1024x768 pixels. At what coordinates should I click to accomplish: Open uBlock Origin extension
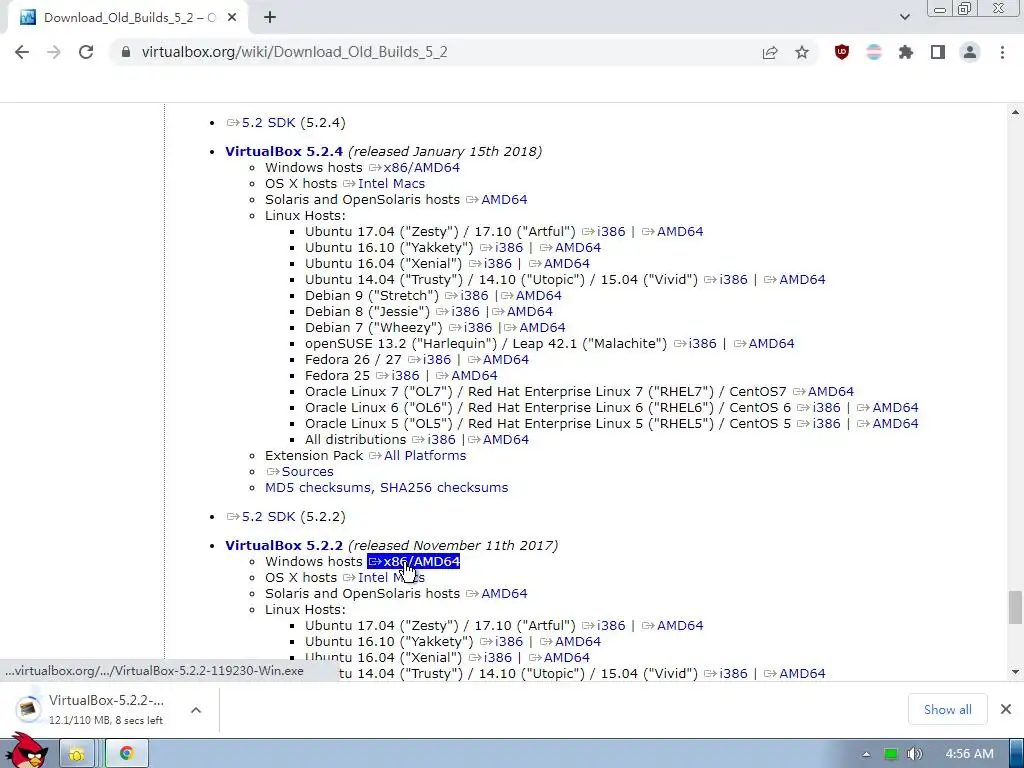842,52
